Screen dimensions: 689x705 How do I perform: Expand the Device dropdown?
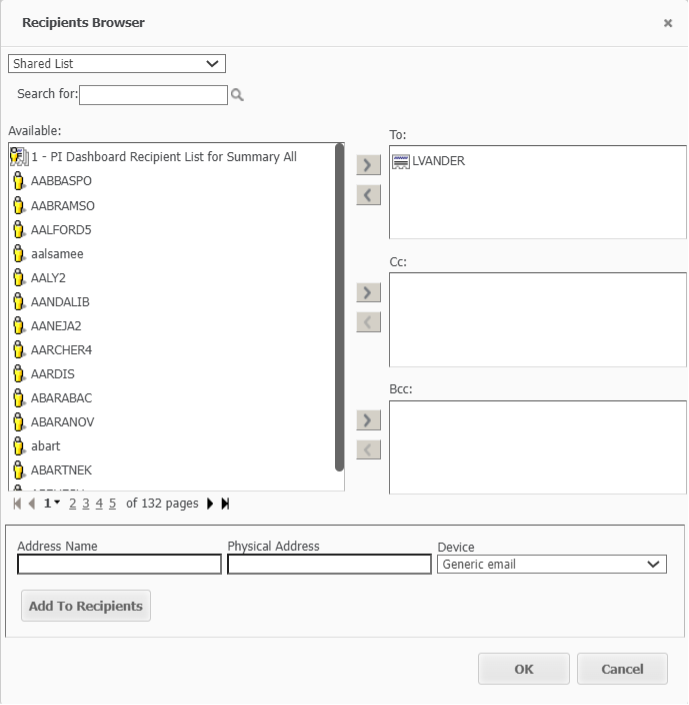pyautogui.click(x=552, y=565)
